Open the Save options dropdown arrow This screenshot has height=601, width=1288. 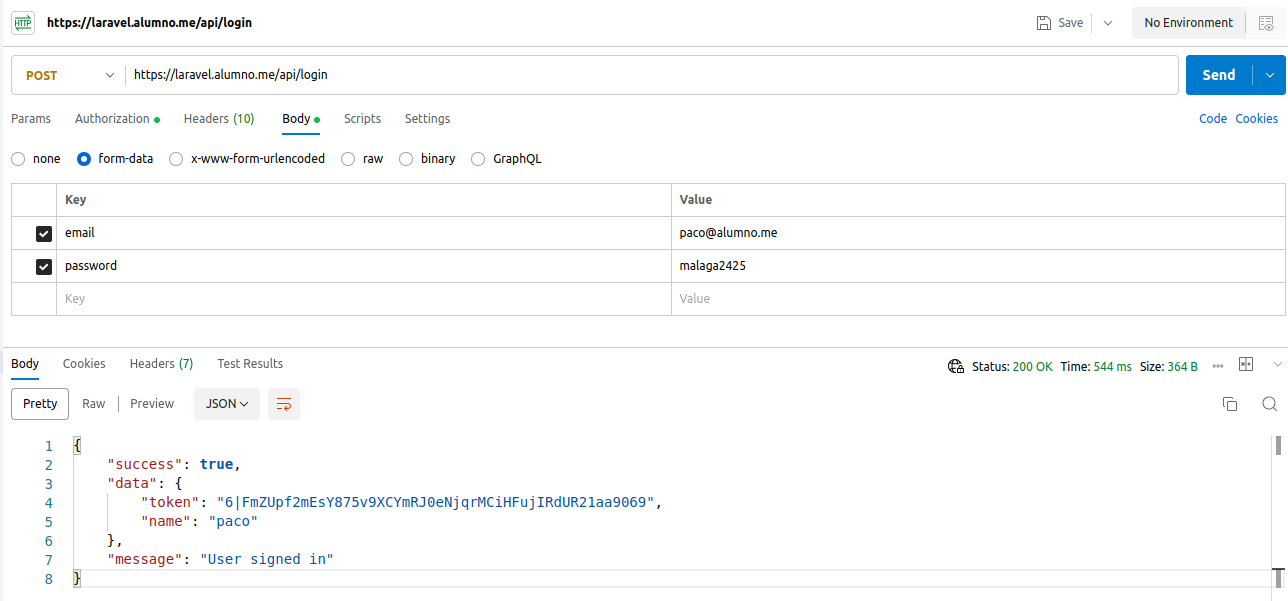click(1107, 23)
